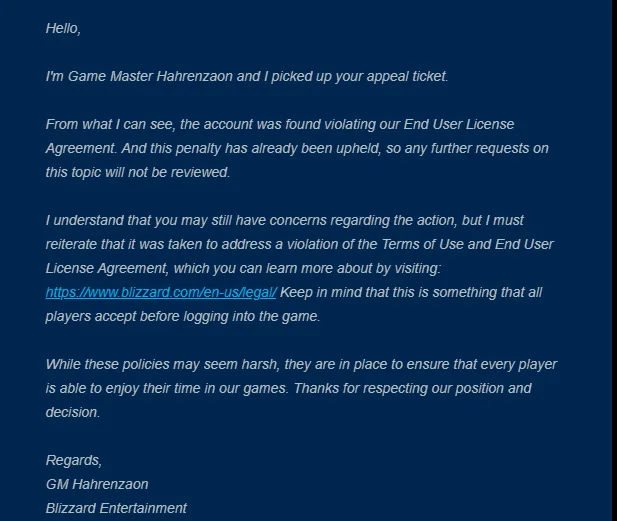The height and width of the screenshot is (521, 617).
Task: Click the "Hello," greeting text
Action: (63, 28)
